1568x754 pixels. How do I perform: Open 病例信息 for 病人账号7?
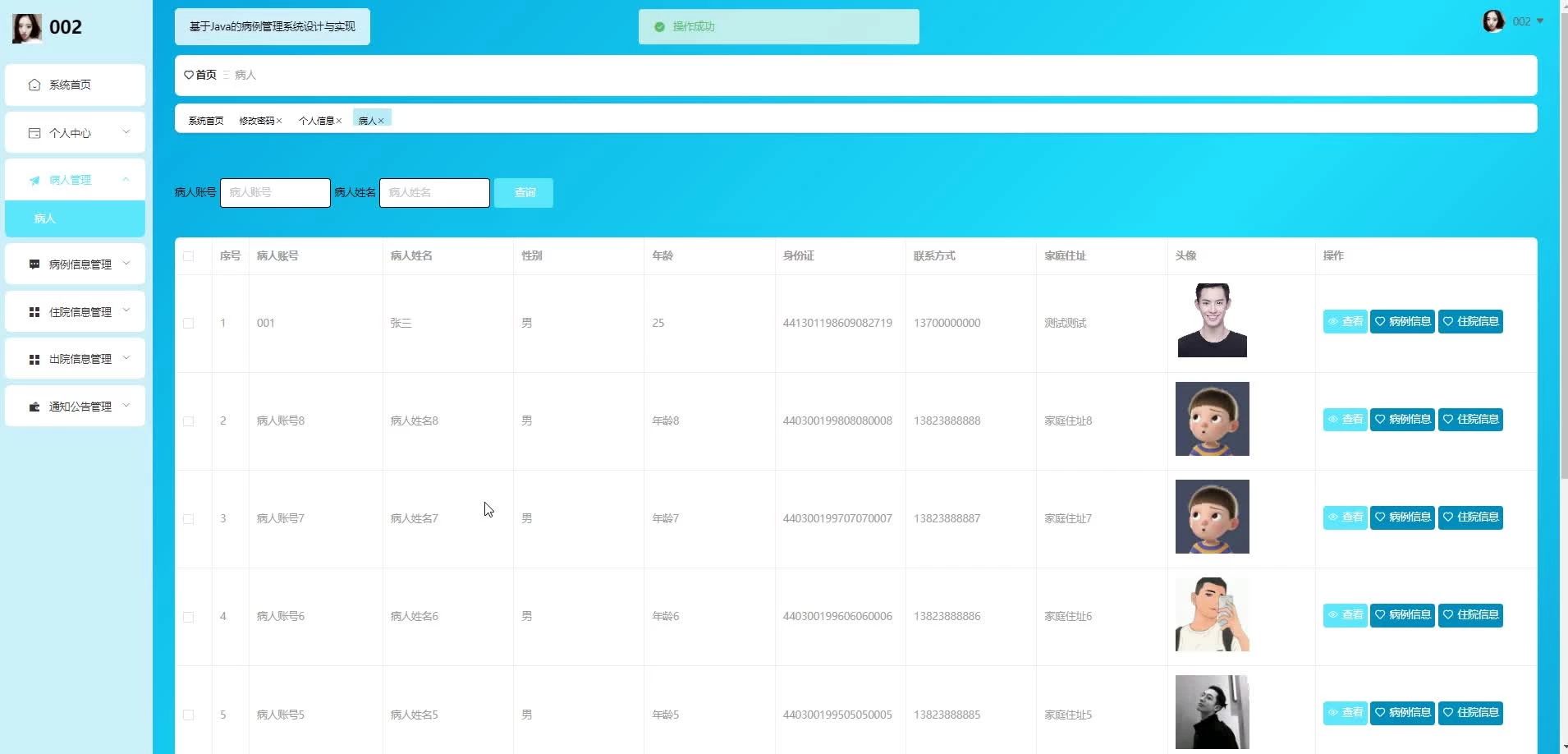[1402, 517]
